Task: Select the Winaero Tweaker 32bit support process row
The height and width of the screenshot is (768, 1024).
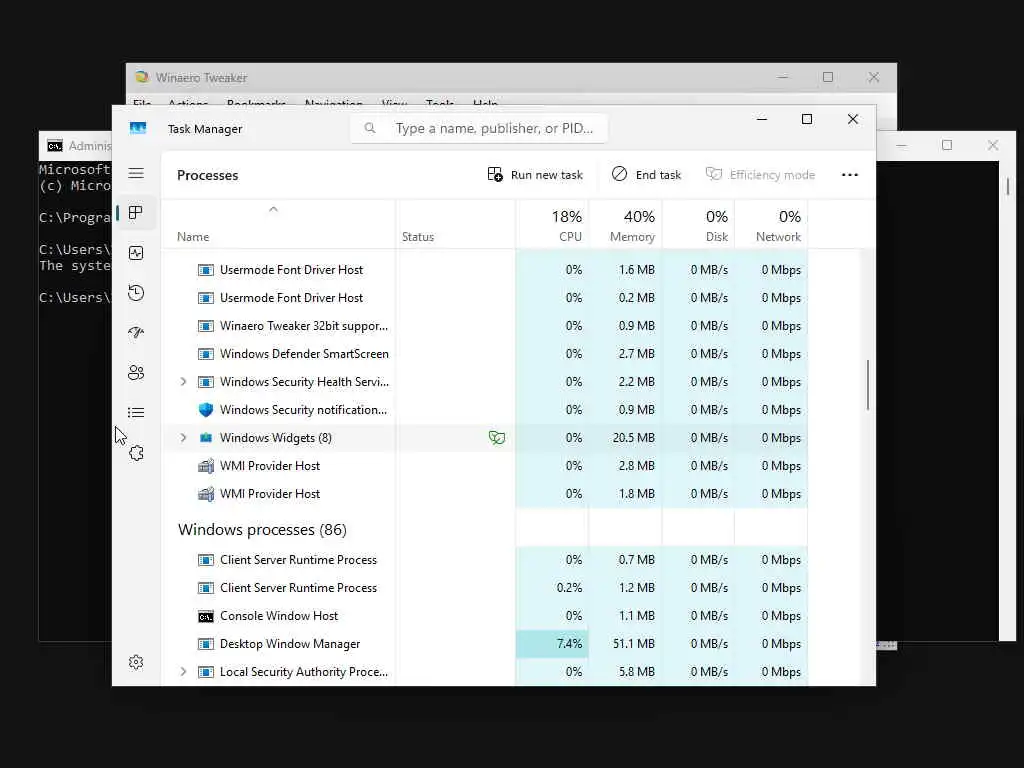Action: pos(485,326)
